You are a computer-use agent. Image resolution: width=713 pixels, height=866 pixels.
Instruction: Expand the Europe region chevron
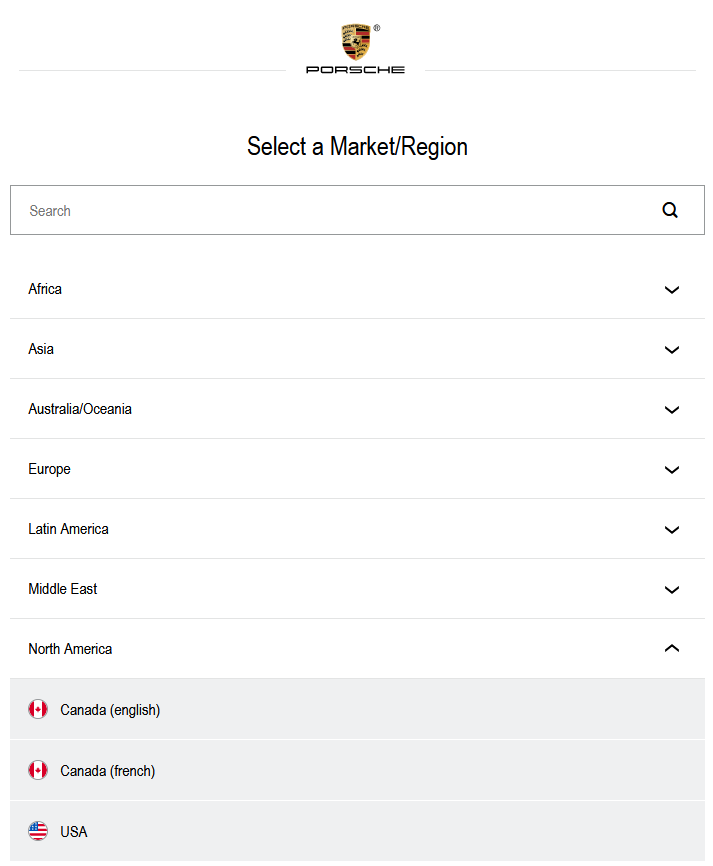672,470
